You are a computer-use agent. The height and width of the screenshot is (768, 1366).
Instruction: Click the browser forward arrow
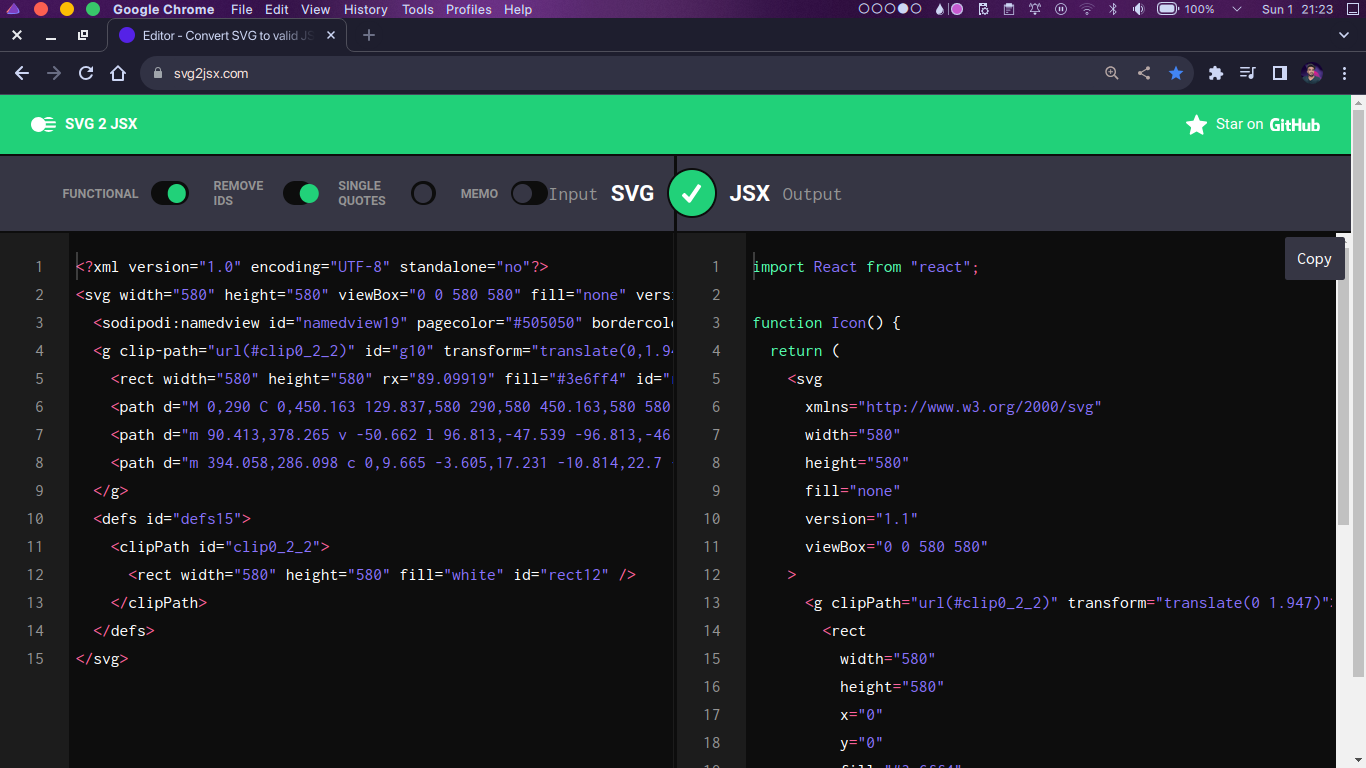(54, 73)
